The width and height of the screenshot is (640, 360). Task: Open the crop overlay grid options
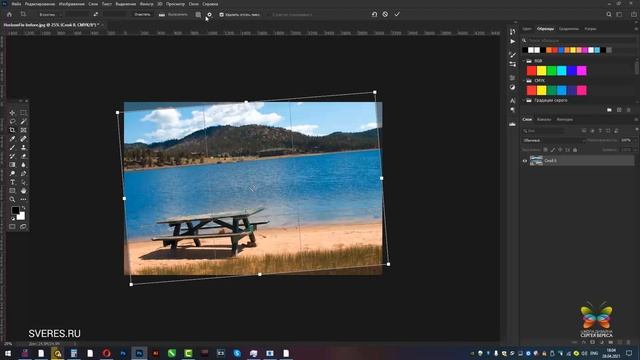coord(198,14)
